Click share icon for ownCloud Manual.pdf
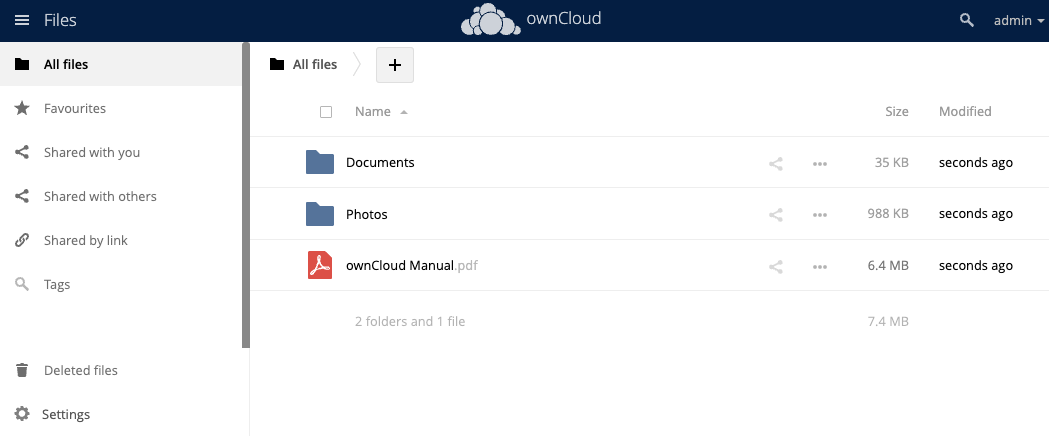 point(775,266)
